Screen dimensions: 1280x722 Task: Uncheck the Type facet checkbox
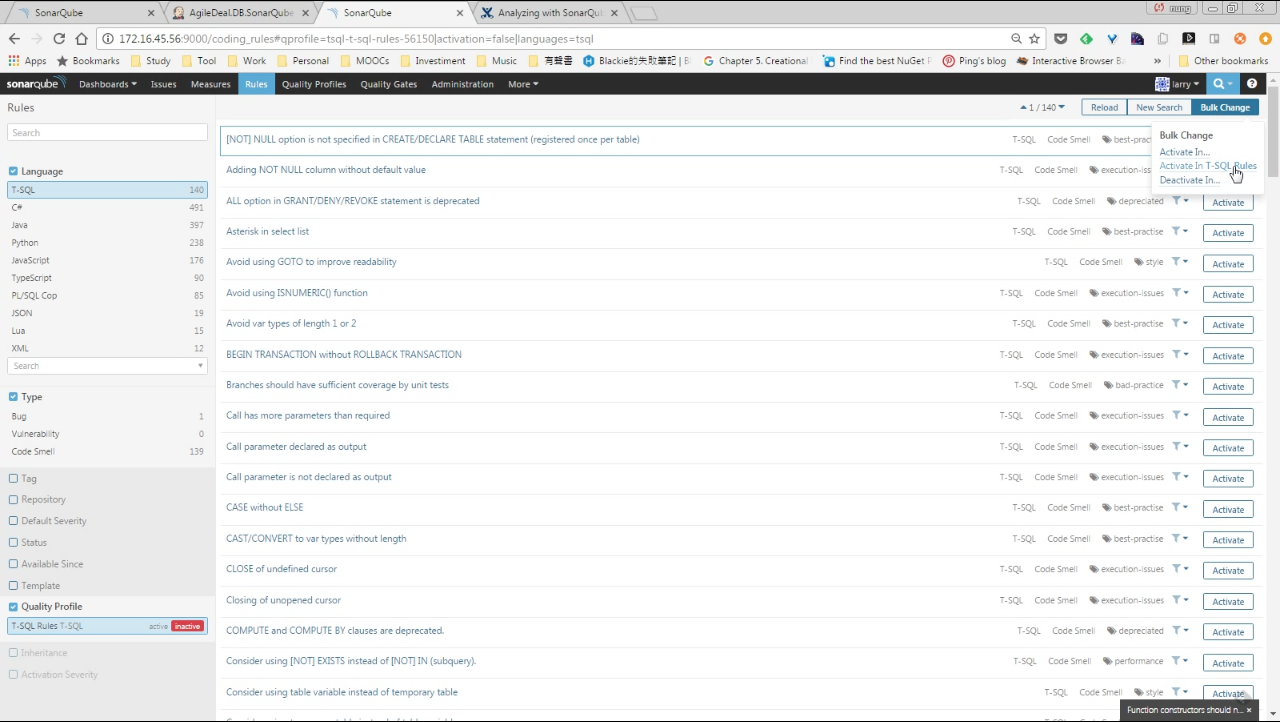coord(13,397)
